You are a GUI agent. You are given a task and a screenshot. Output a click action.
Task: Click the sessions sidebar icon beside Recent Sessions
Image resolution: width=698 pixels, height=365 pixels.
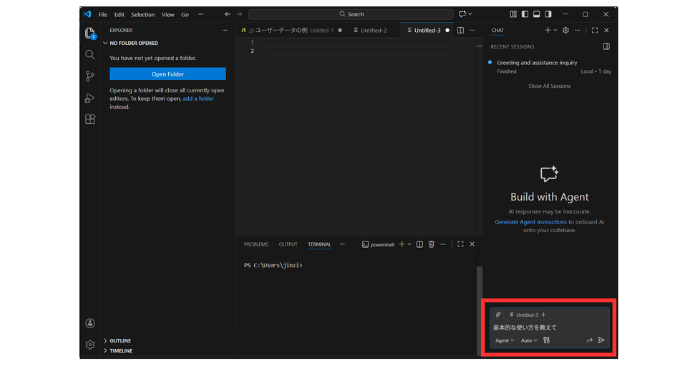tap(606, 47)
